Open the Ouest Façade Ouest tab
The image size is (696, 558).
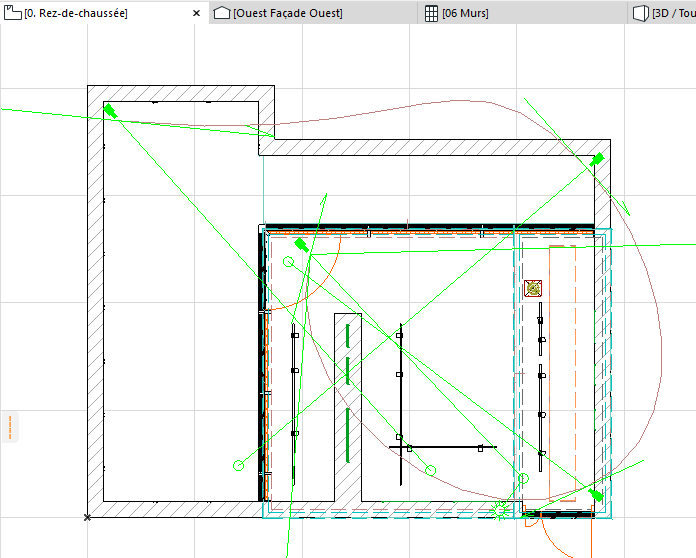[x=313, y=13]
